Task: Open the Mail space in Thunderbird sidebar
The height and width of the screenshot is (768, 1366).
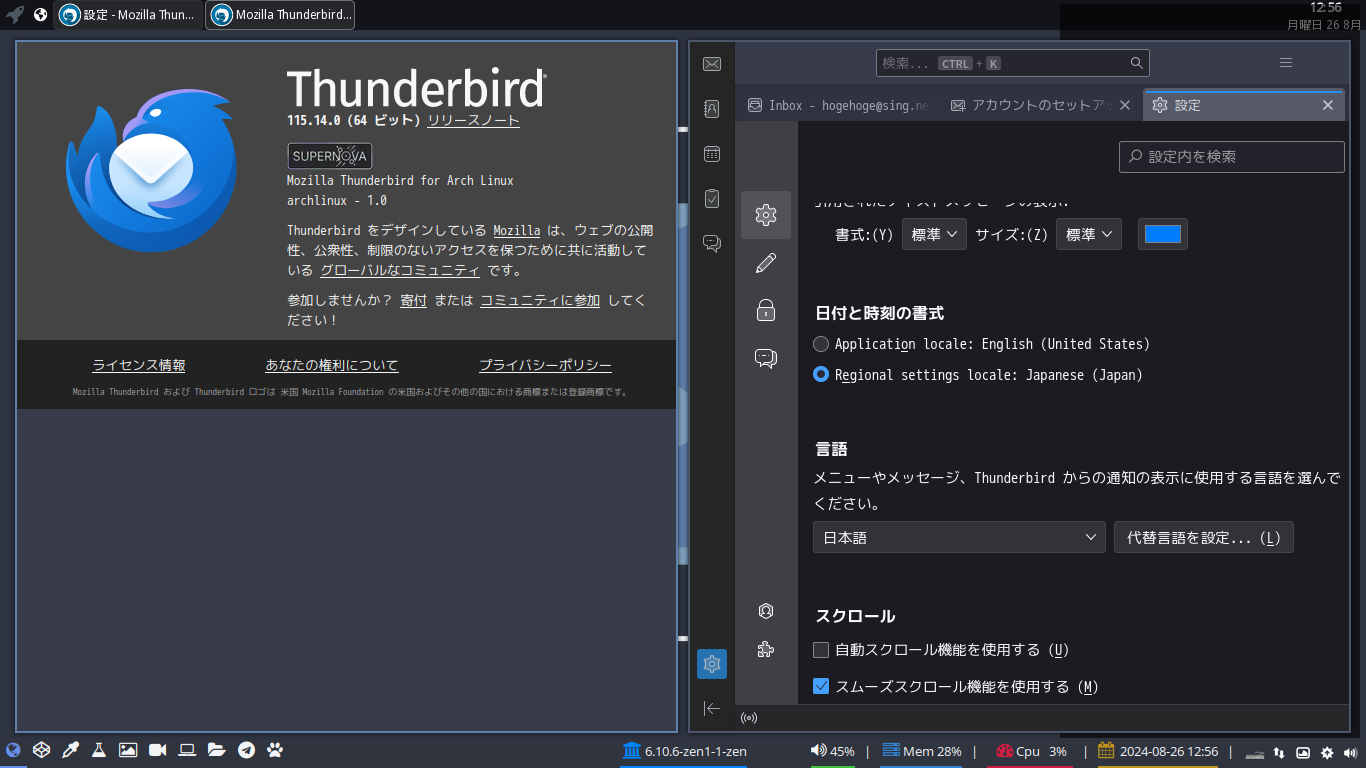Action: coord(712,64)
